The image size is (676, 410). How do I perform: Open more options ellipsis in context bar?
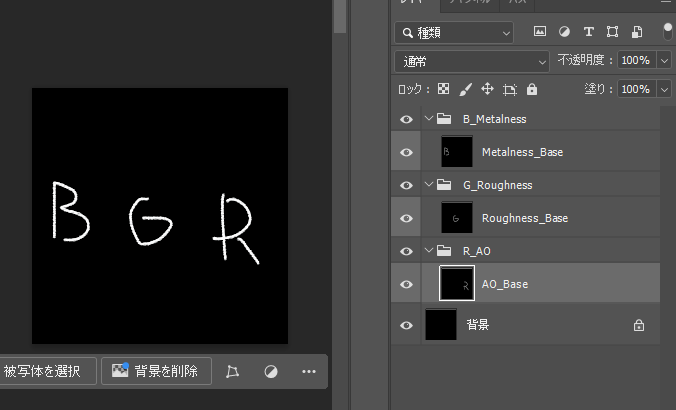pyautogui.click(x=309, y=371)
